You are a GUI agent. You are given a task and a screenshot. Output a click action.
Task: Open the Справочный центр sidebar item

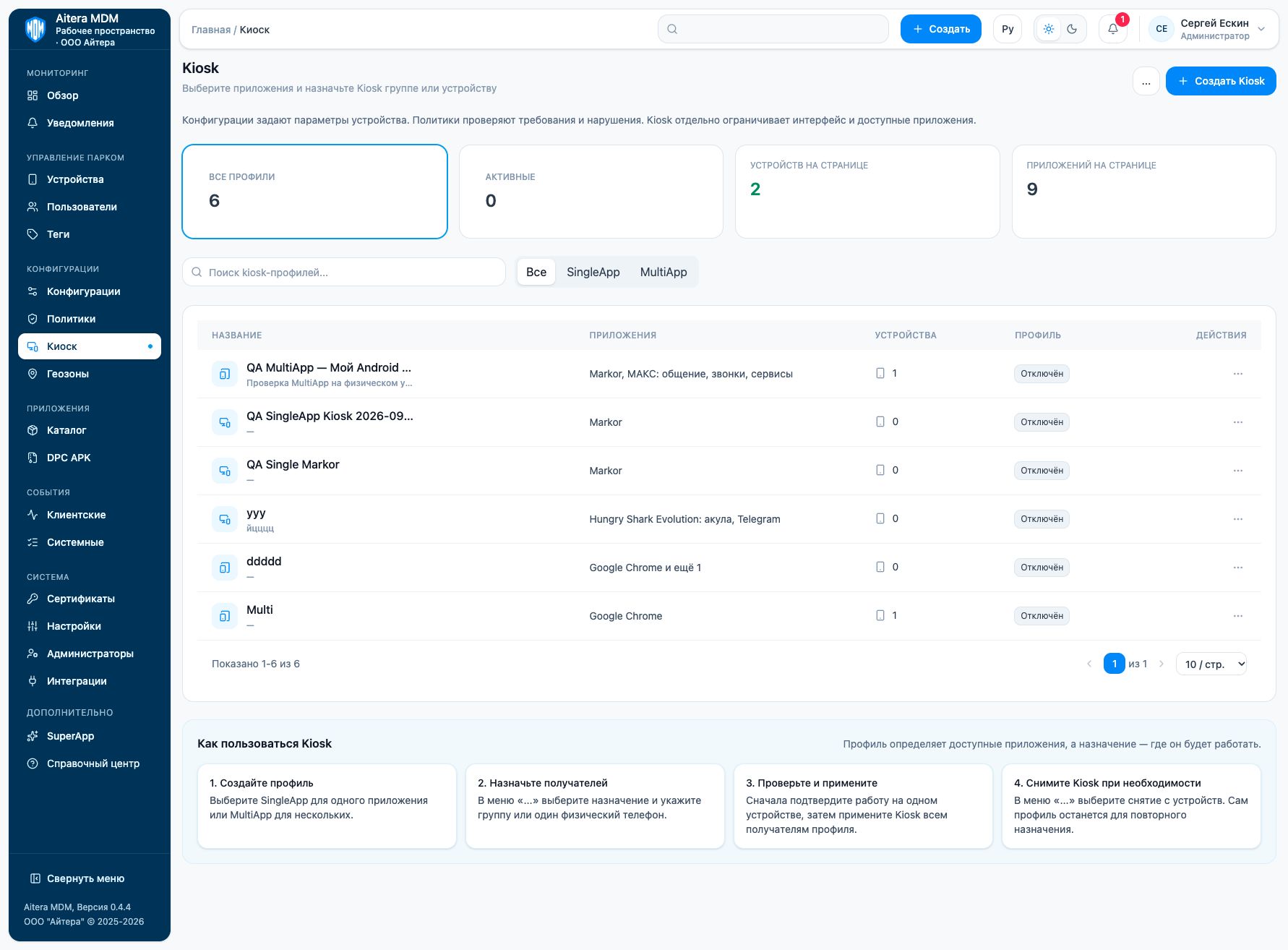[x=90, y=763]
